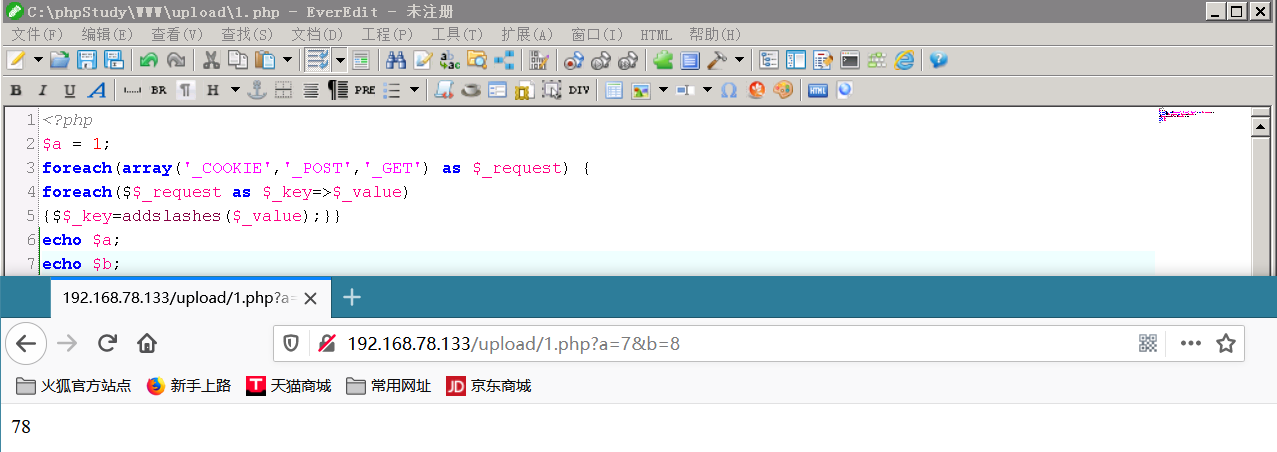This screenshot has width=1277, height=452.
Task: Insert anchor using the anchor icon
Action: pyautogui.click(x=257, y=90)
